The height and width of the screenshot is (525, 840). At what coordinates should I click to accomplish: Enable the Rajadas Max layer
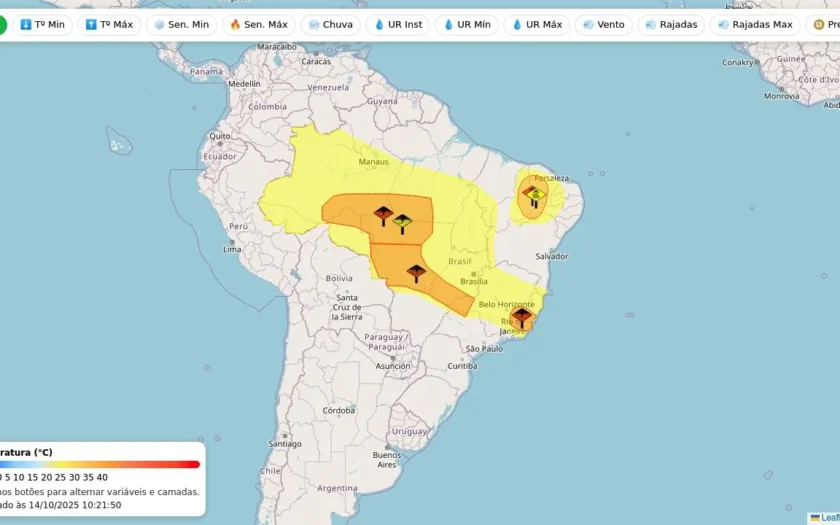pyautogui.click(x=755, y=25)
